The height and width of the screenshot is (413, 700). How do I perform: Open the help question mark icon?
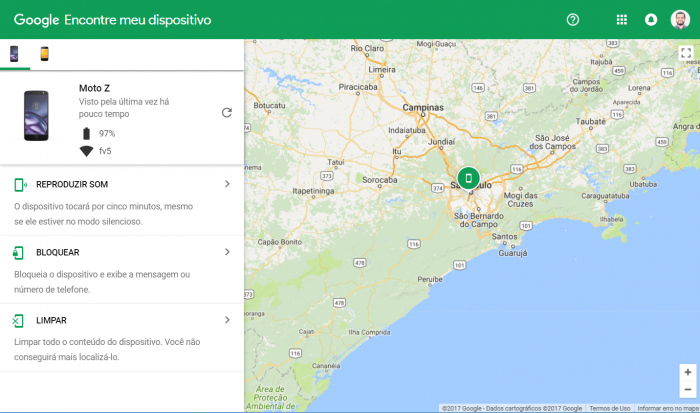573,20
